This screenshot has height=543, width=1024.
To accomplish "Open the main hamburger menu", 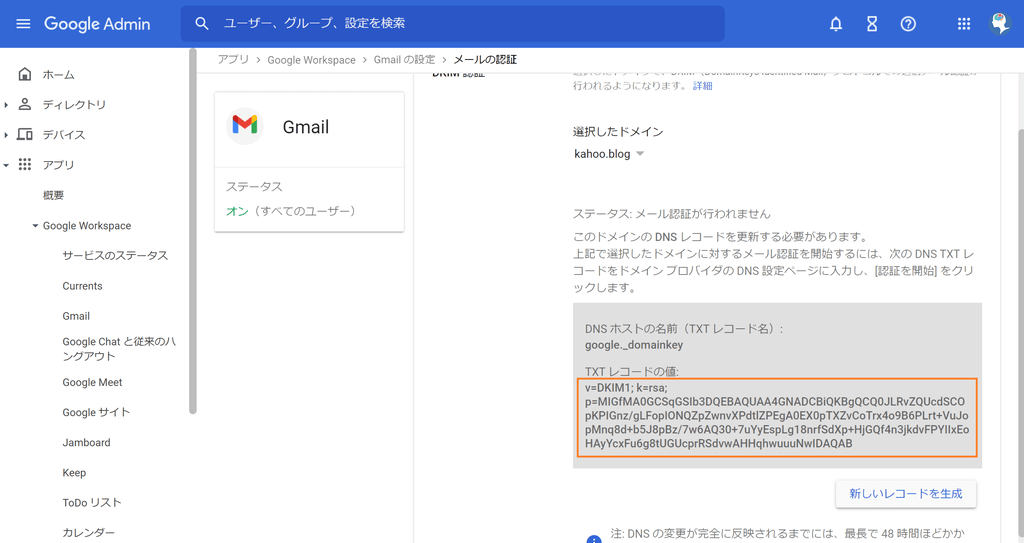I will [x=24, y=24].
